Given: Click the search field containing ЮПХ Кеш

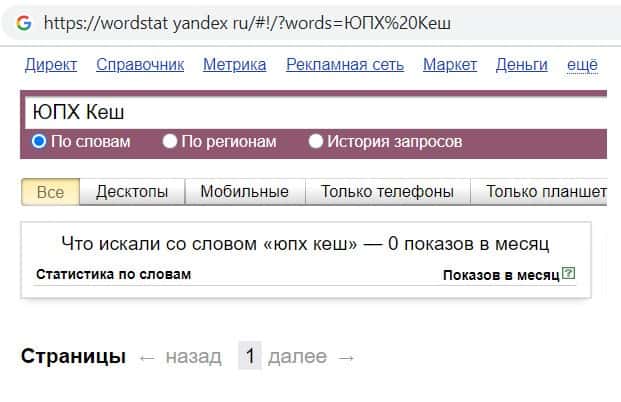Looking at the screenshot, I should (x=315, y=112).
